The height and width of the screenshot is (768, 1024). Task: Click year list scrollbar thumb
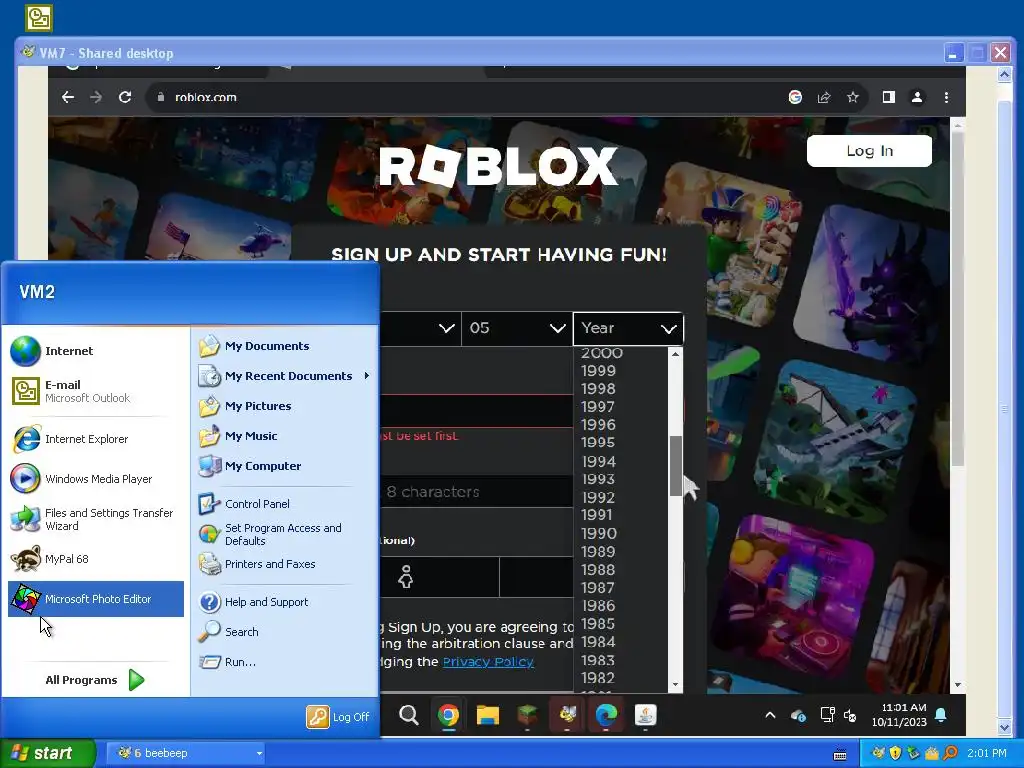point(676,466)
